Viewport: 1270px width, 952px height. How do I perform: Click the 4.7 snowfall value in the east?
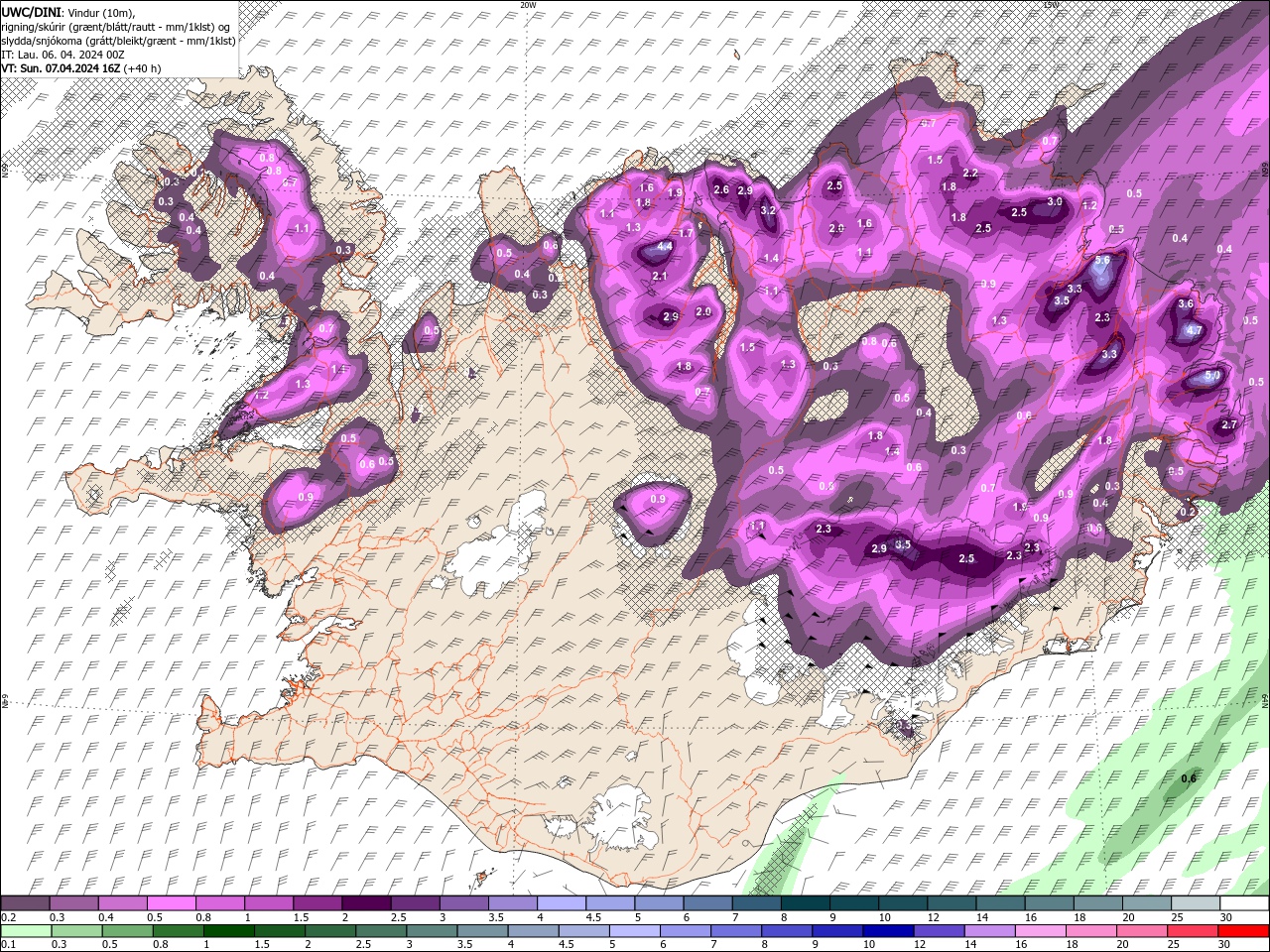point(1195,330)
